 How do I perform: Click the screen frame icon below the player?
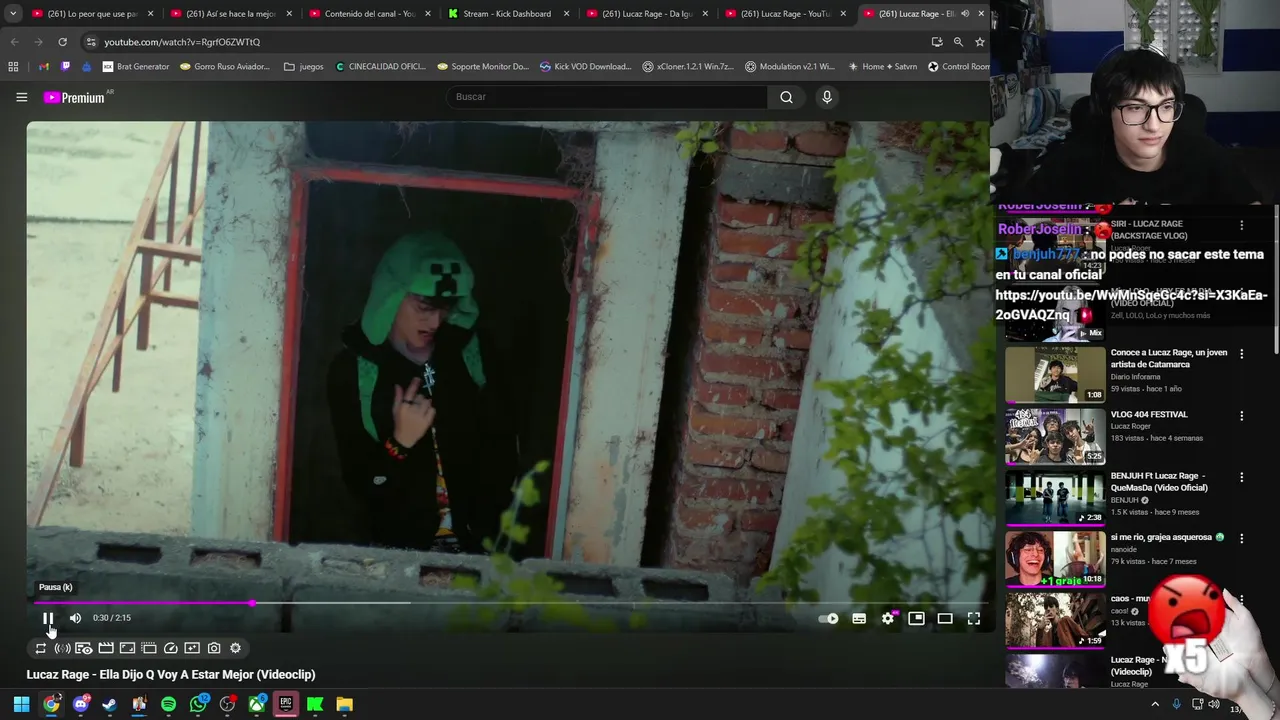(127, 648)
